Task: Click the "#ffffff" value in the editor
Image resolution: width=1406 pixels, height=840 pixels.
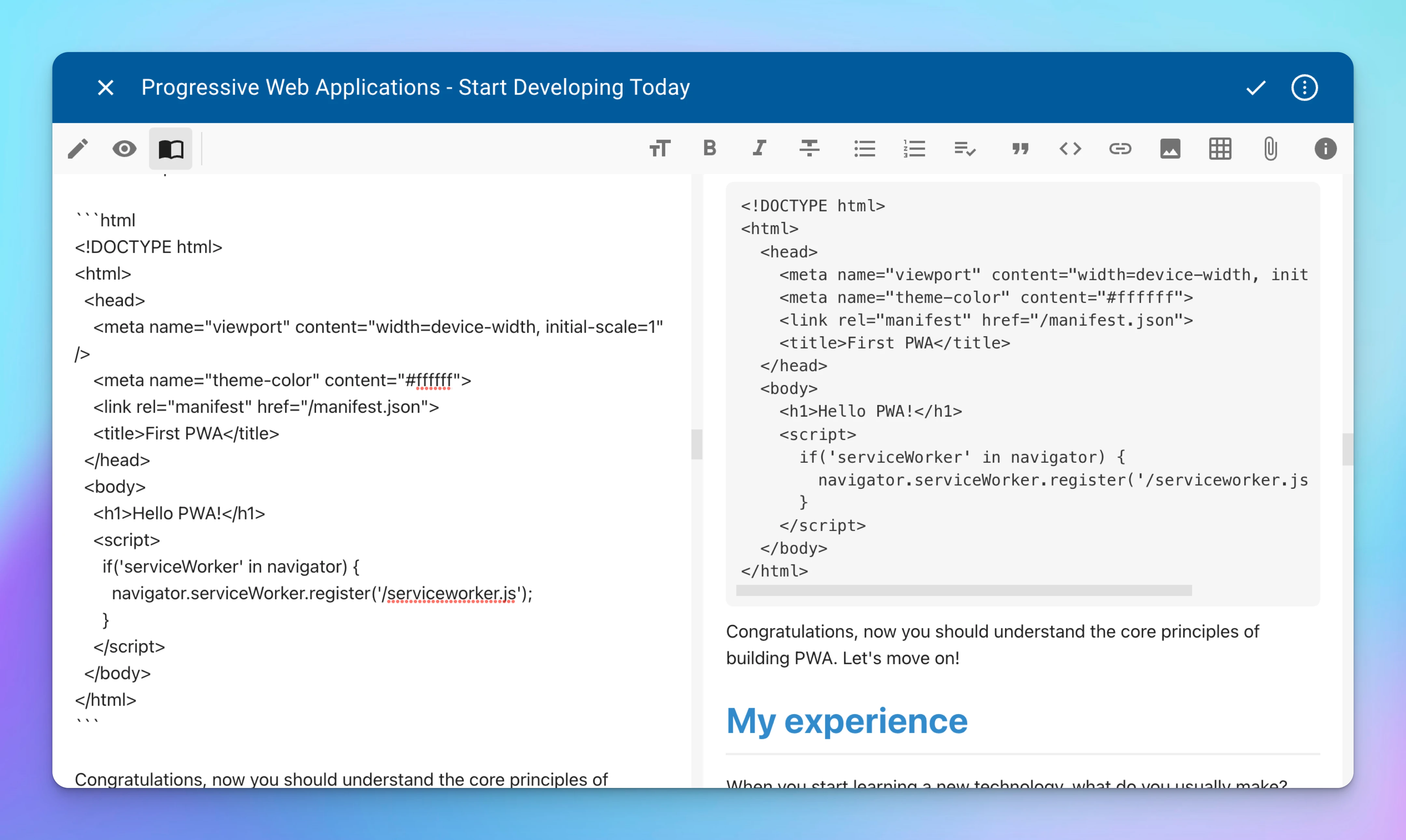Action: tap(429, 380)
